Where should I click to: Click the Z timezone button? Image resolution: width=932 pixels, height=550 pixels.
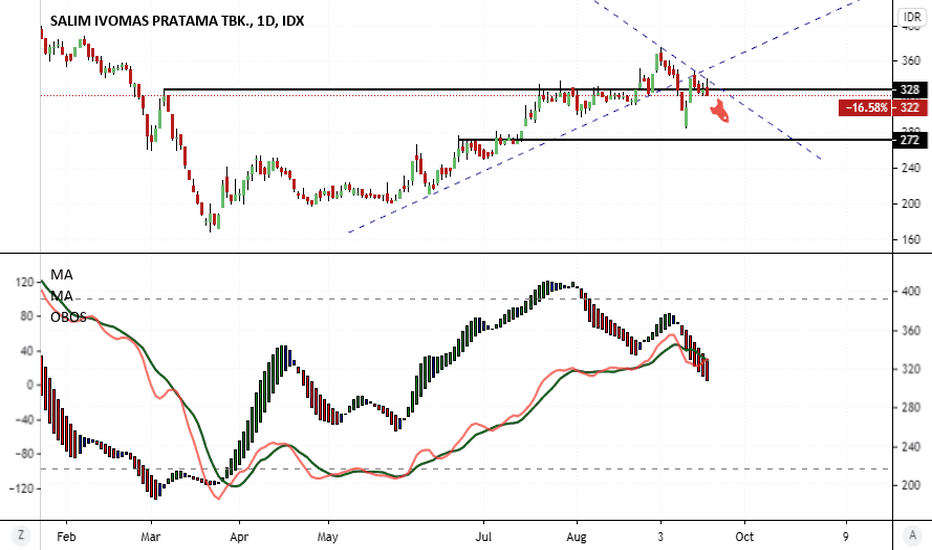[21, 536]
